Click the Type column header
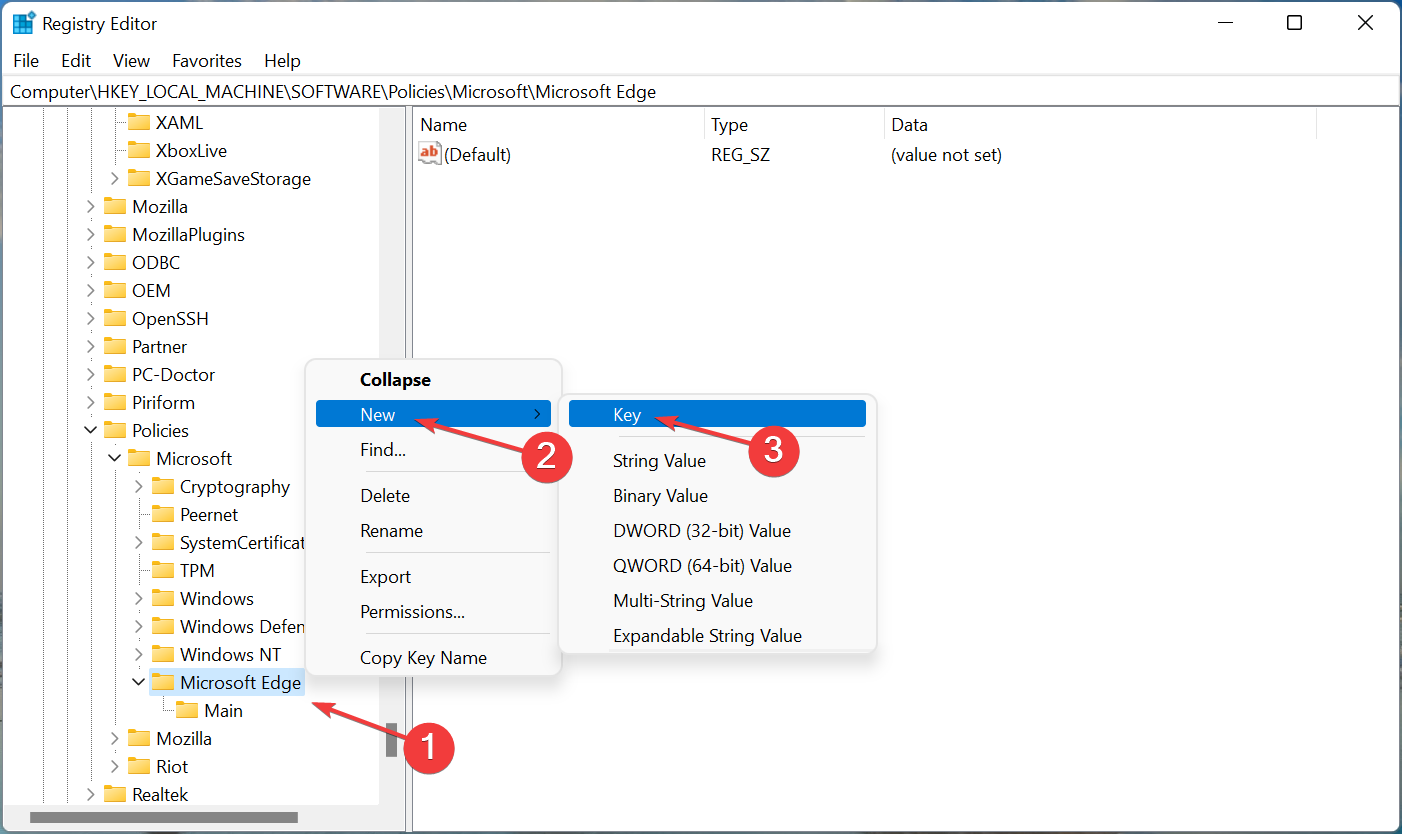The height and width of the screenshot is (834, 1402). tap(794, 125)
